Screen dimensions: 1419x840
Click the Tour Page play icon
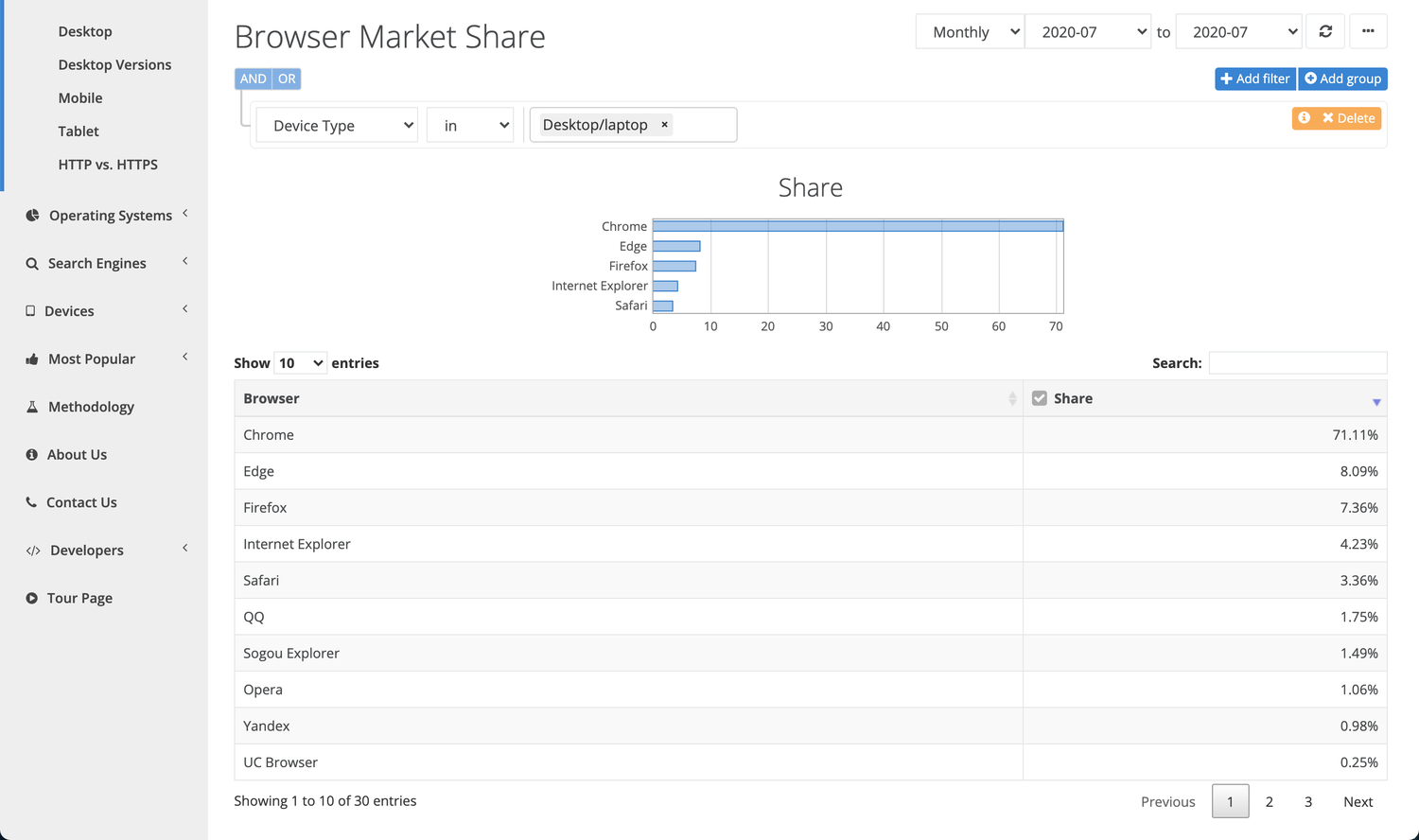tap(31, 597)
